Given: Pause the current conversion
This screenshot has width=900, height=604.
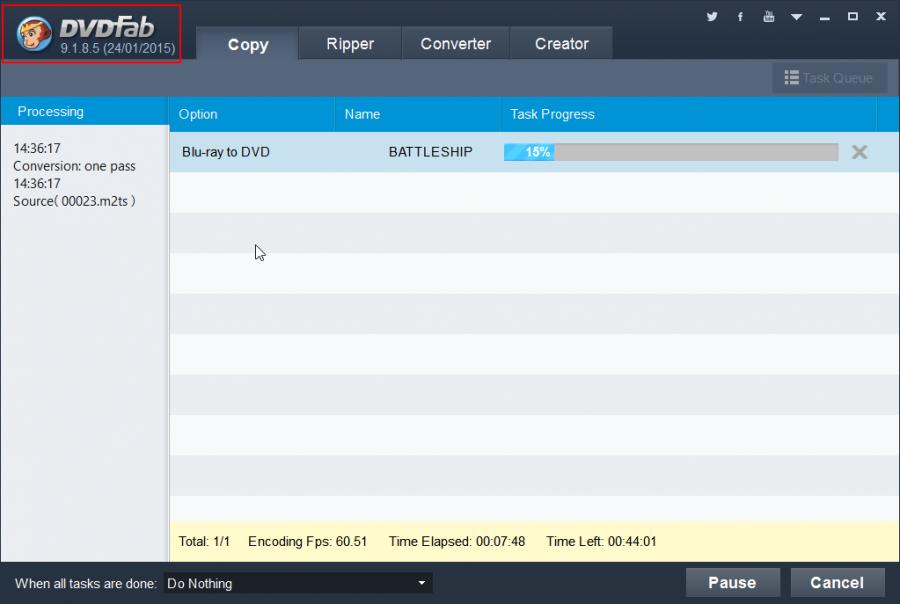Looking at the screenshot, I should coord(732,583).
